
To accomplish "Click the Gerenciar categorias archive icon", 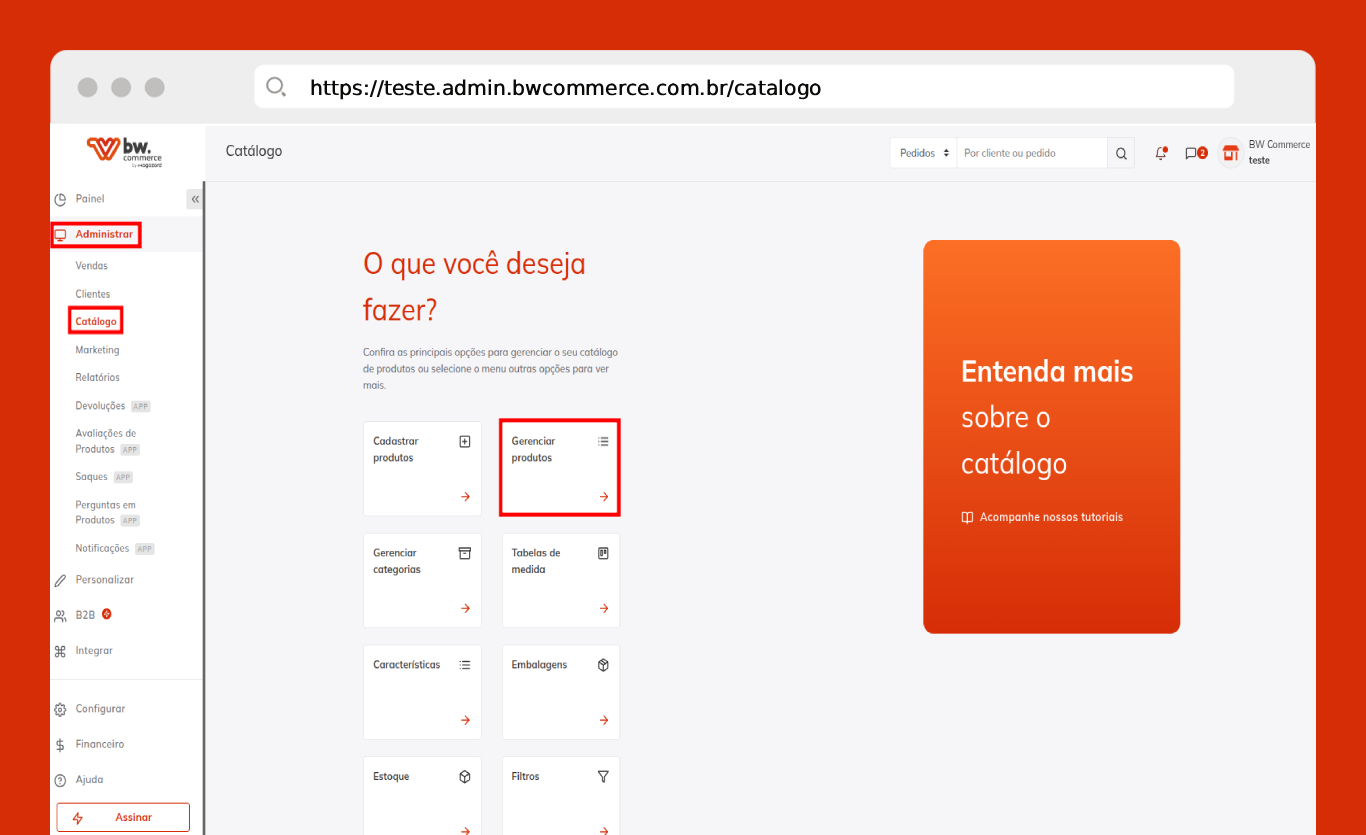I will (464, 553).
